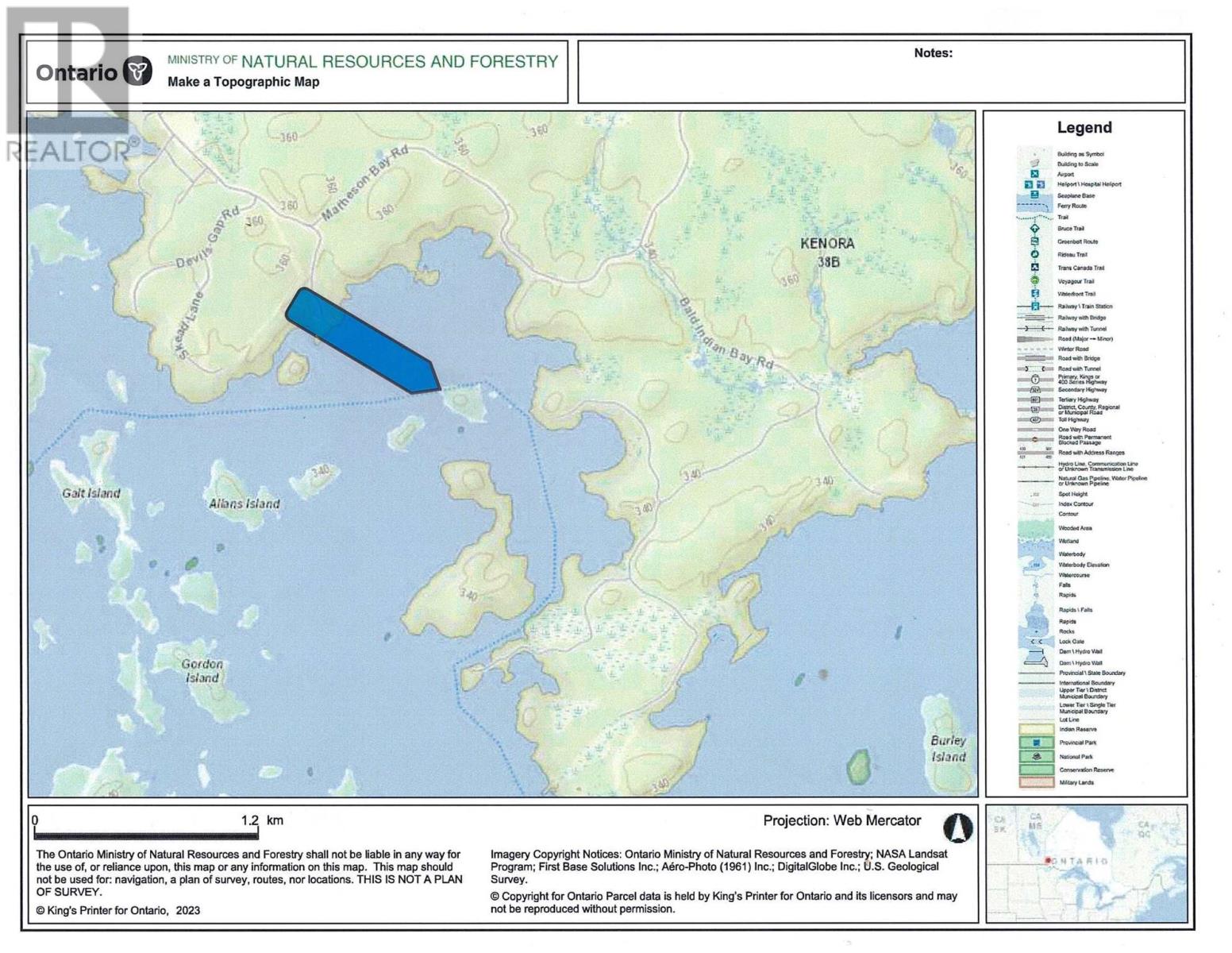Viewport: 1232px width, 953px height.
Task: Click the Make a Topographic Map title
Action: [x=243, y=82]
